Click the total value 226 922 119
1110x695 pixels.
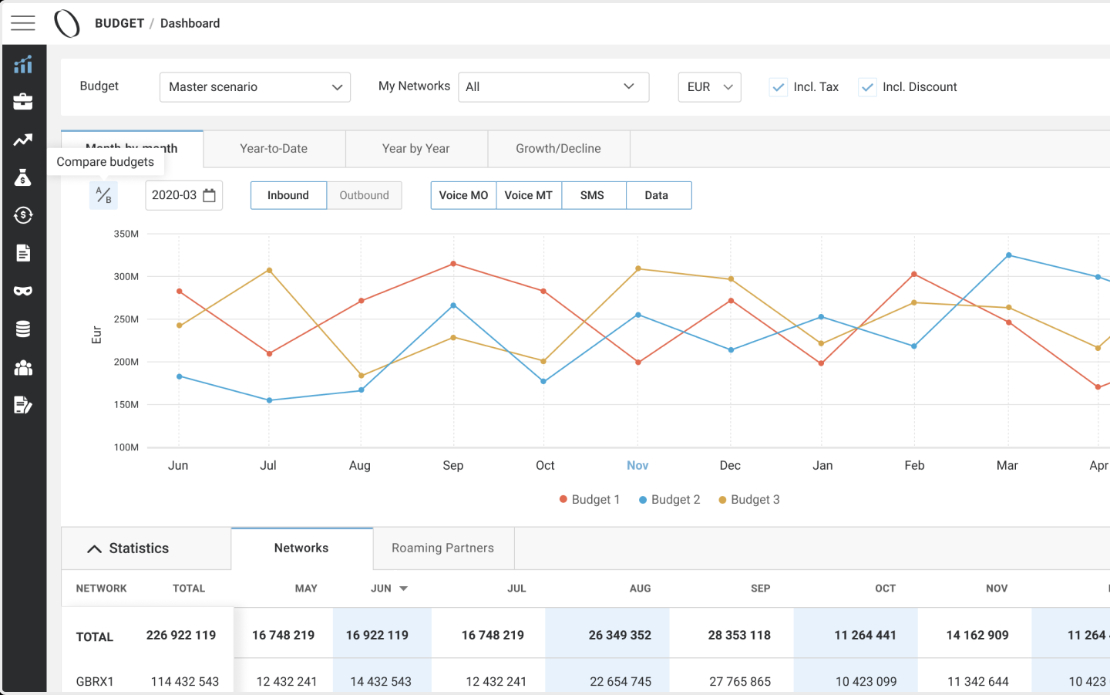pos(181,636)
